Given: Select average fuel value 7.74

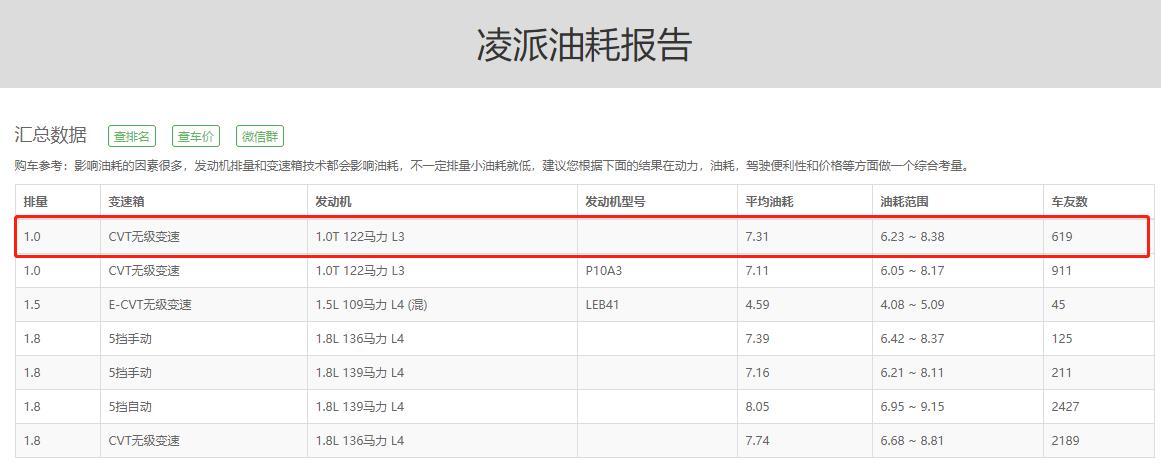Looking at the screenshot, I should (x=757, y=441).
